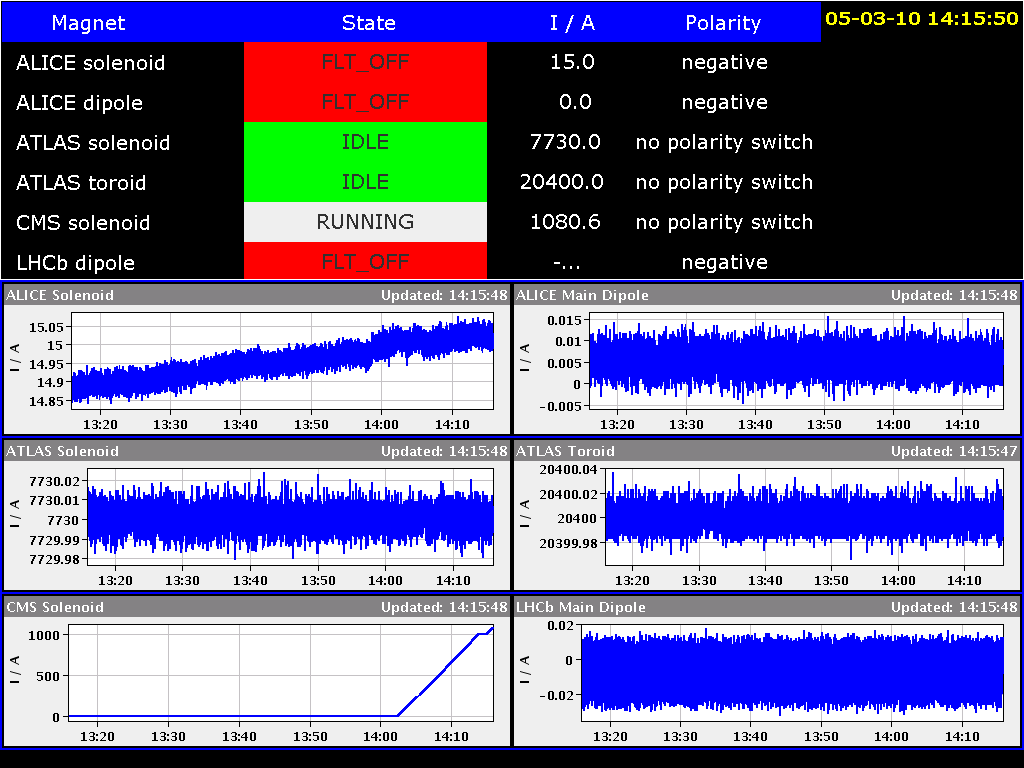1024x768 pixels.
Task: Click the ATLAS Solenoid chart title
Action: [x=63, y=451]
